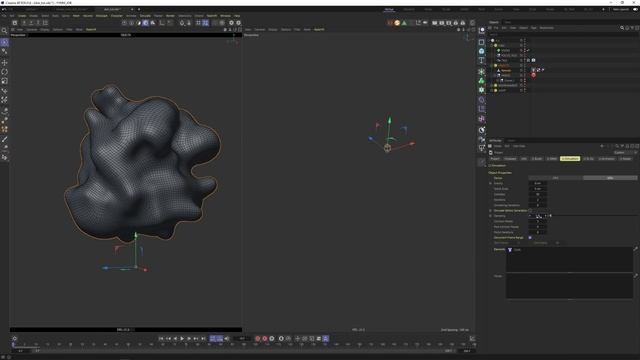
Task: Select the brush paint tool in left toolbar
Action: (4, 140)
